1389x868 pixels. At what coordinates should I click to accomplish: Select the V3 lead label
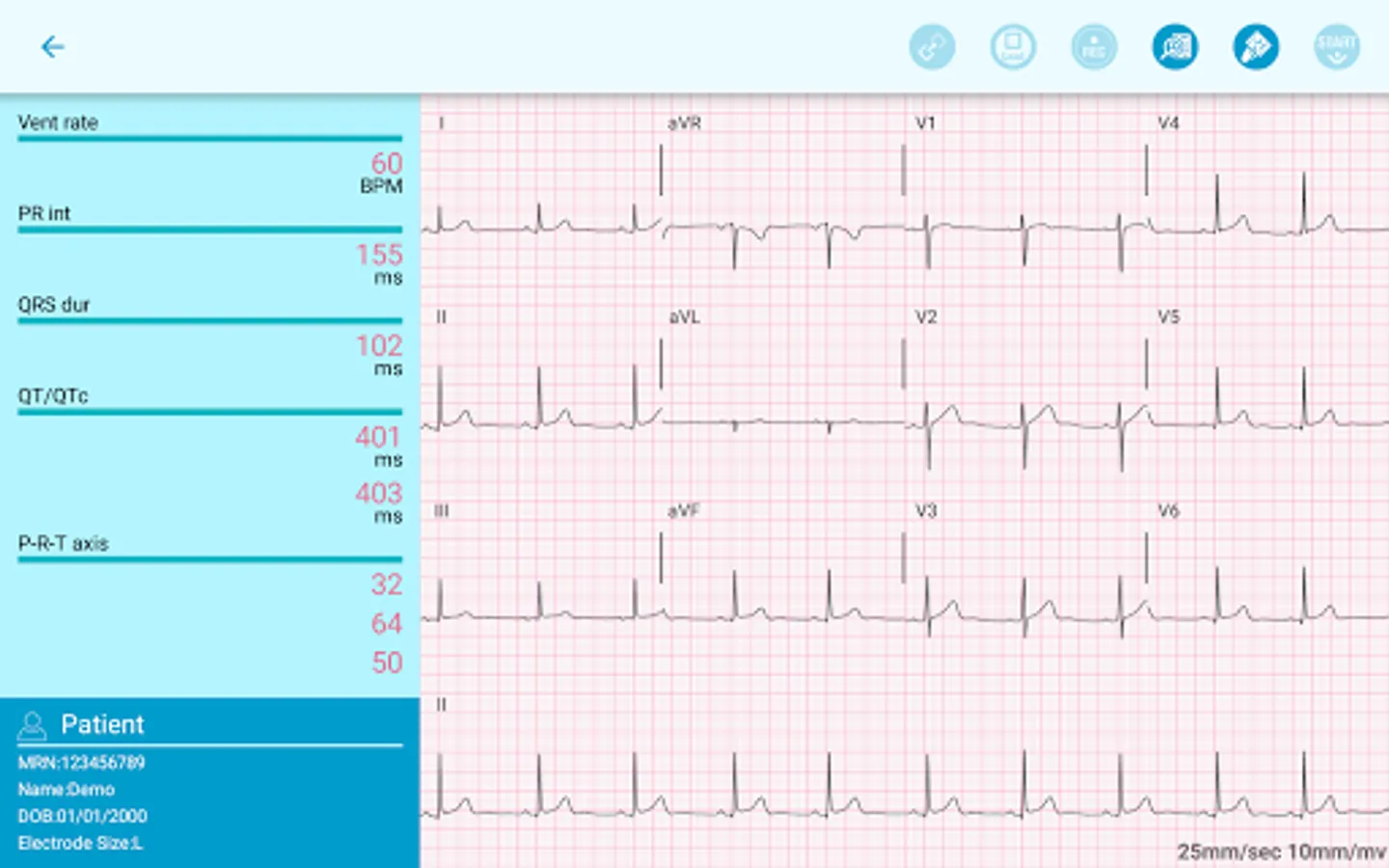(926, 511)
